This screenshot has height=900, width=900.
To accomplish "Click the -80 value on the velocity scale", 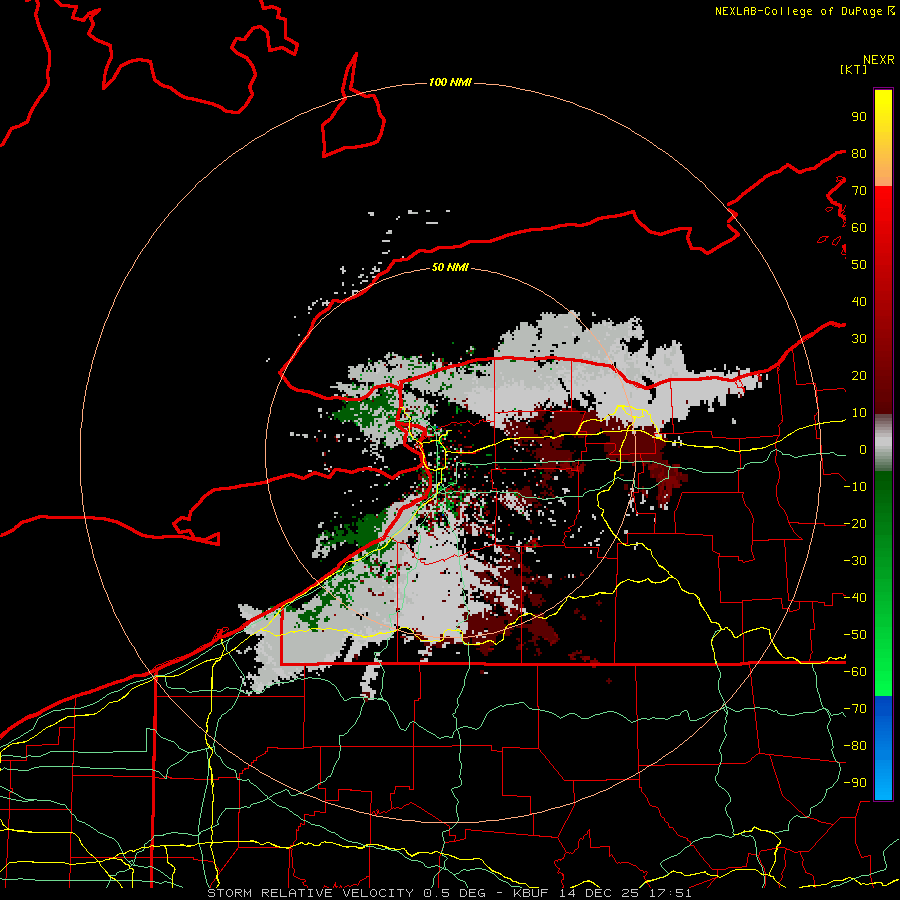I will [x=855, y=746].
